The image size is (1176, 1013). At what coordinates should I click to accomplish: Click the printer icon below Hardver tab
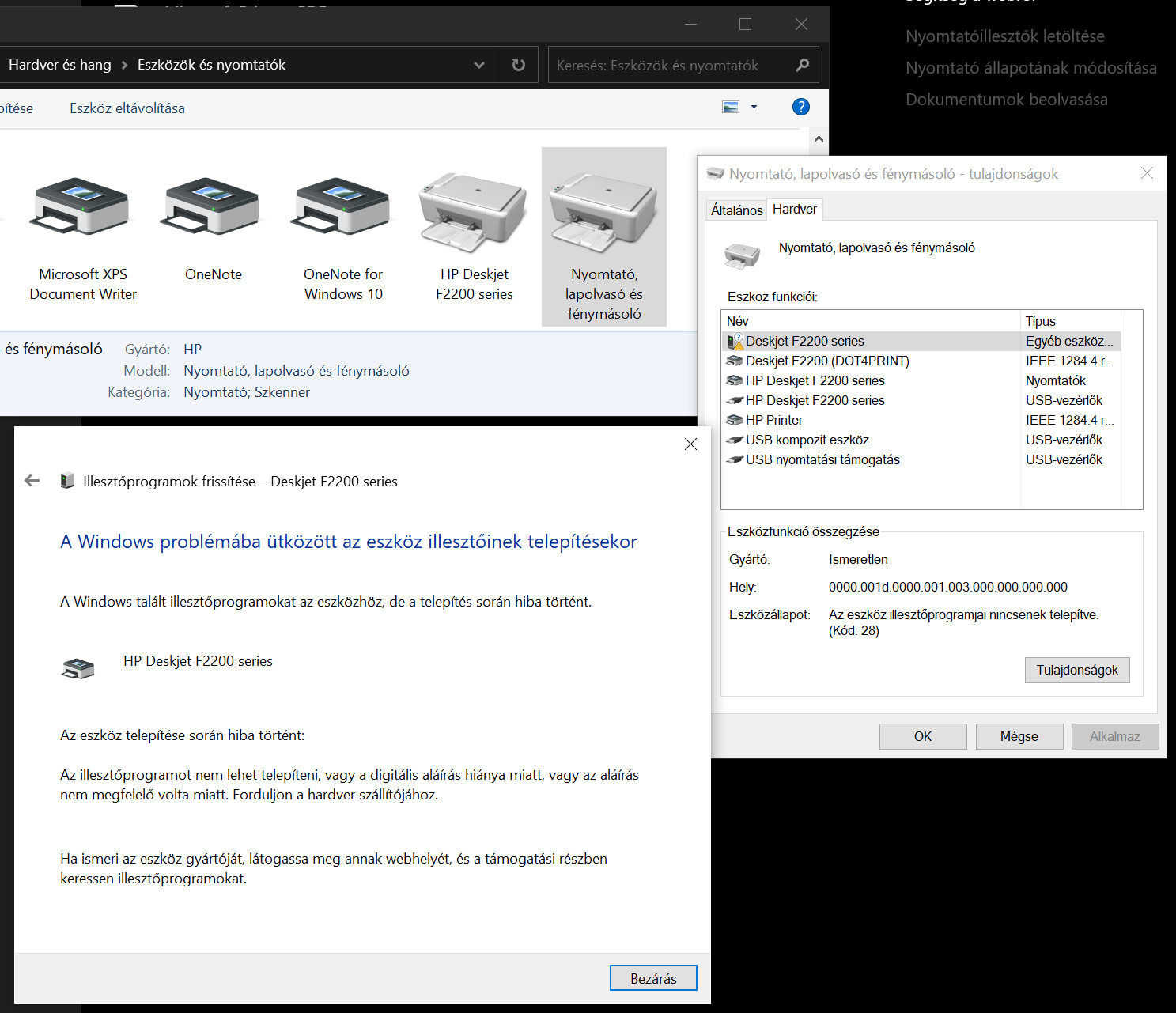click(742, 255)
